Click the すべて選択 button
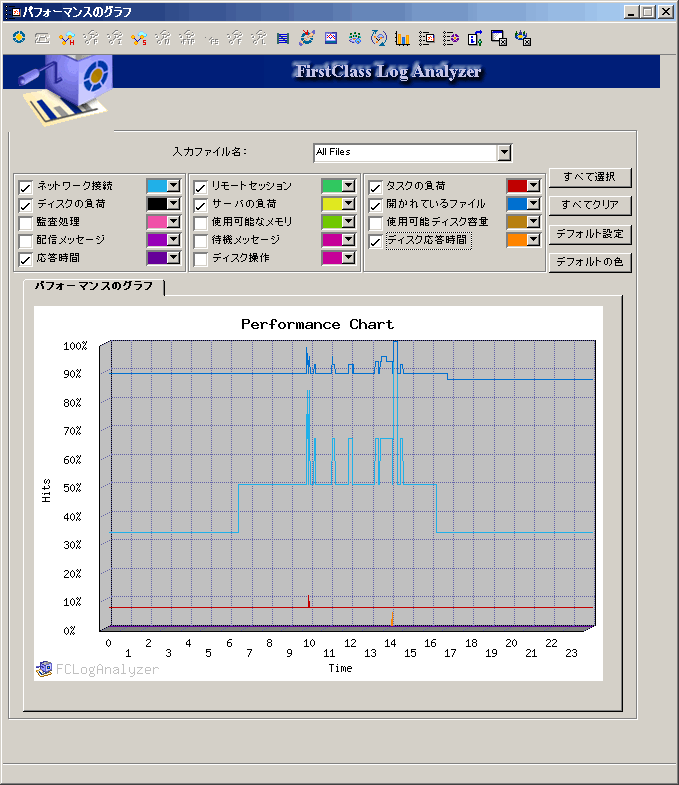 [589, 178]
